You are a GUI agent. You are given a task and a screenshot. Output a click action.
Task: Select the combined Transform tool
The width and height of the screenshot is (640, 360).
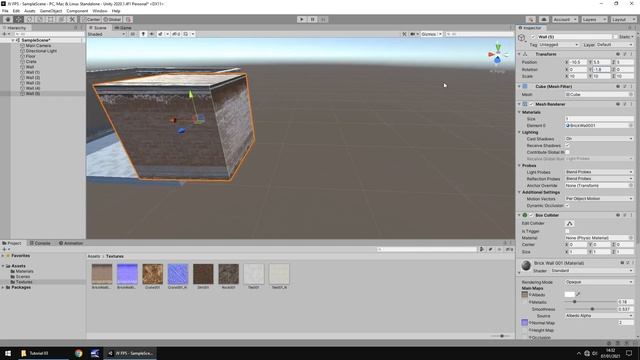[x=61, y=20]
